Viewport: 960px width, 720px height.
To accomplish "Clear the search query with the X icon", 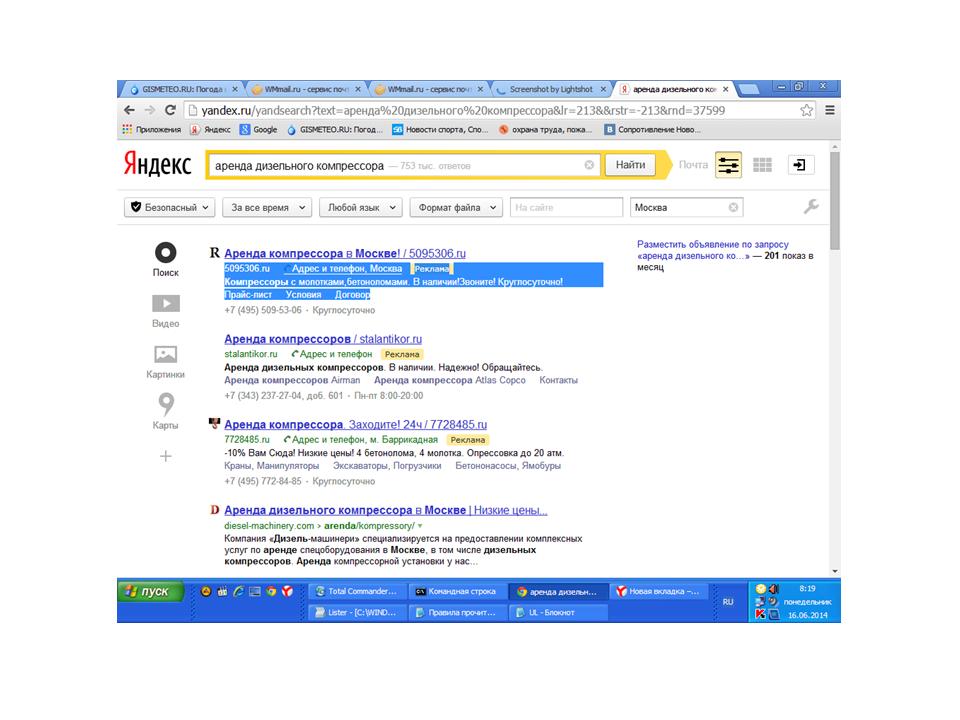I will point(589,165).
